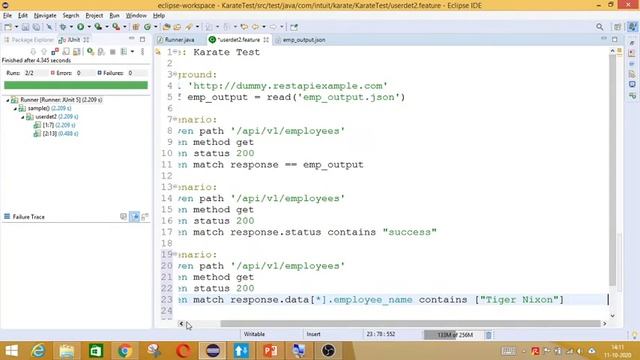Maximize the editor area

pos(615,39)
